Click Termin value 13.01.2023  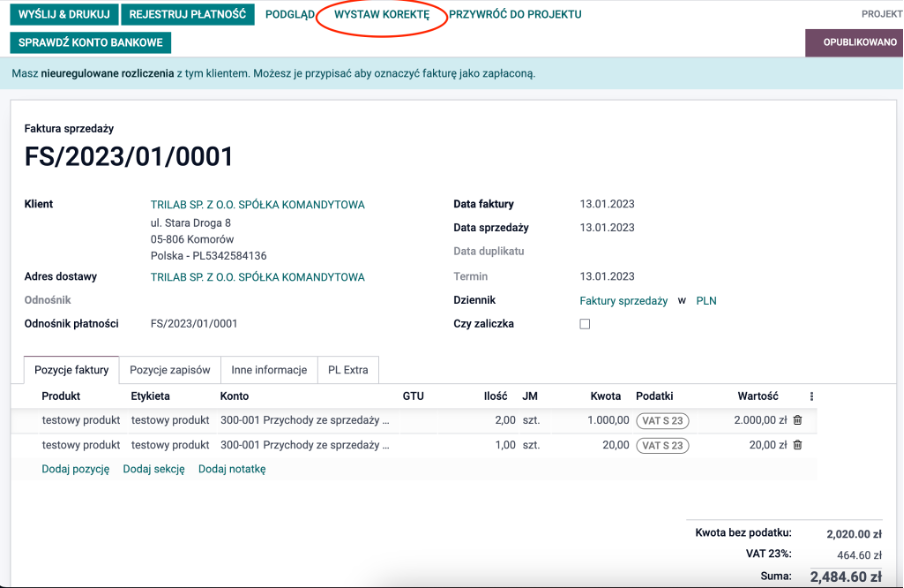[607, 277]
